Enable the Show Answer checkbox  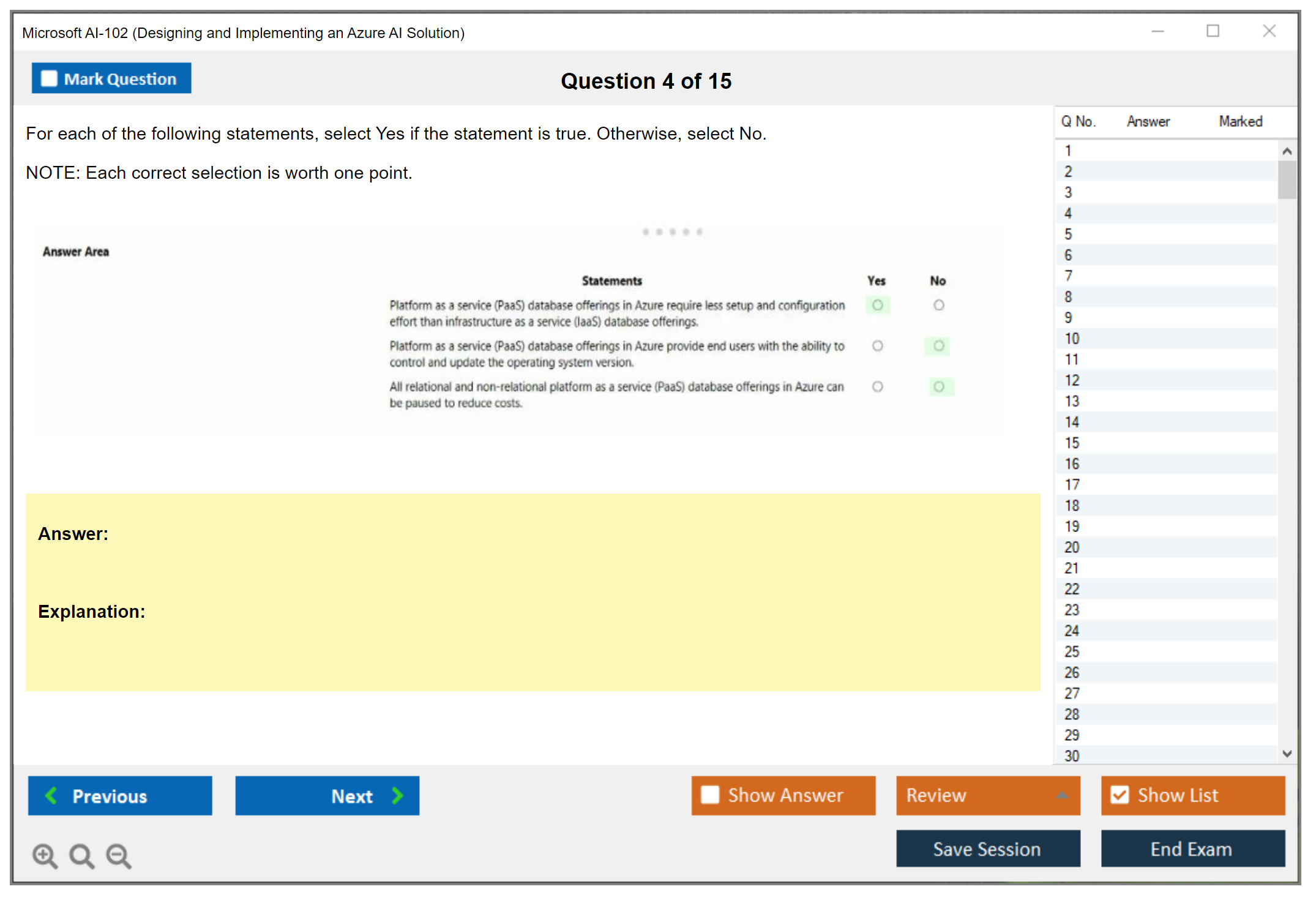(x=710, y=795)
